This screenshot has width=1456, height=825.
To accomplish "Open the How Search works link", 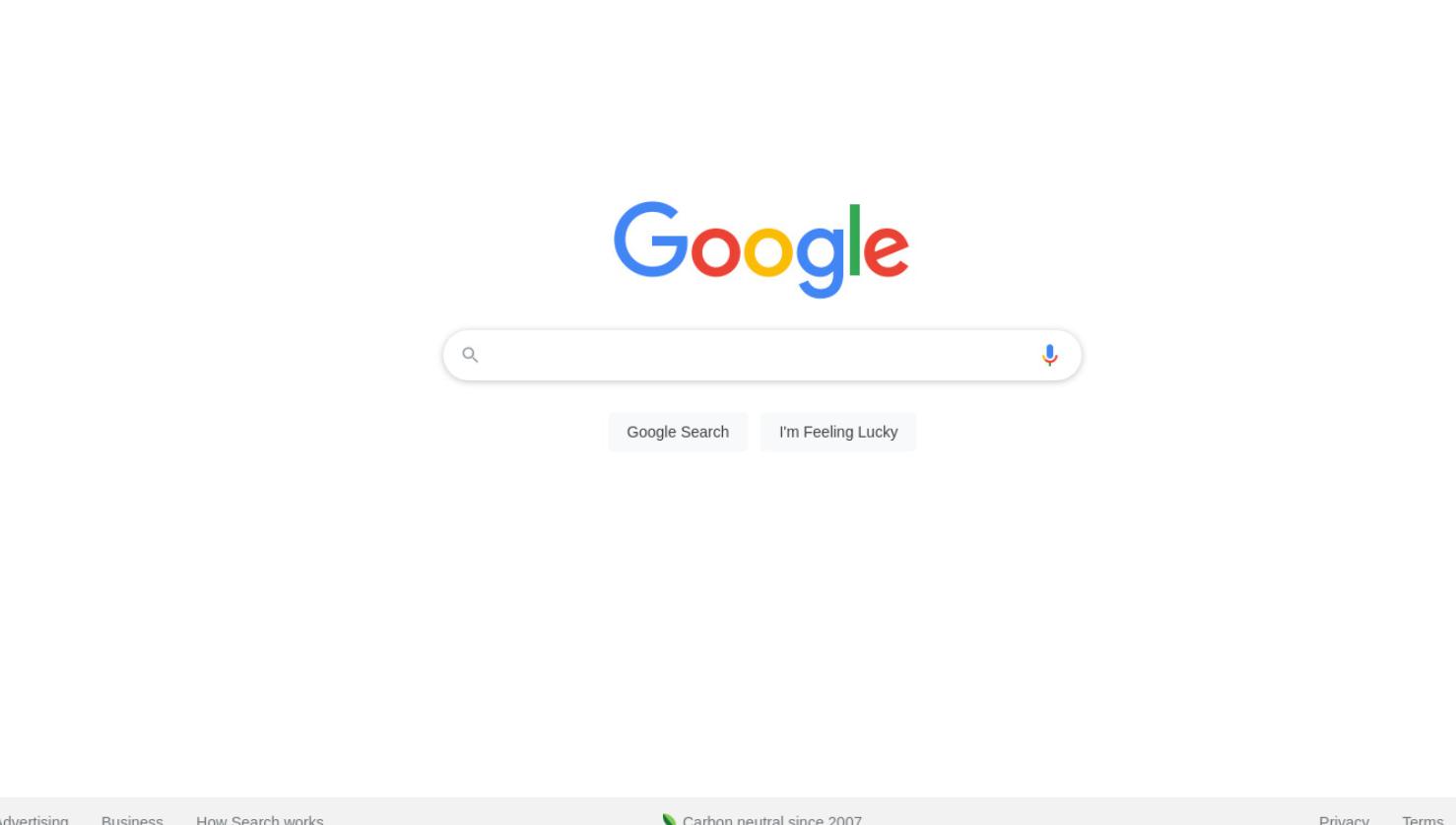I will (260, 819).
